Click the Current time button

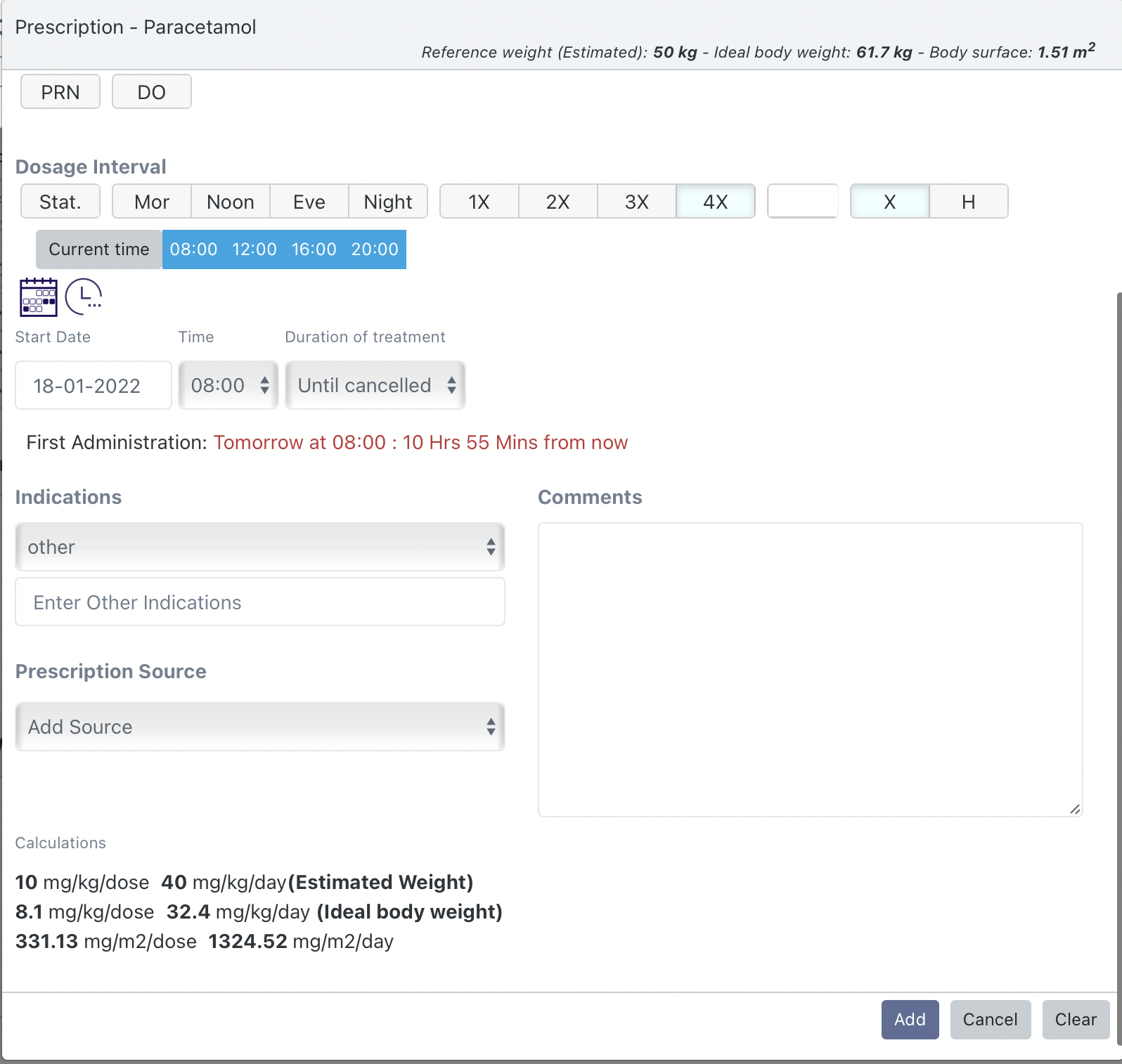click(99, 249)
